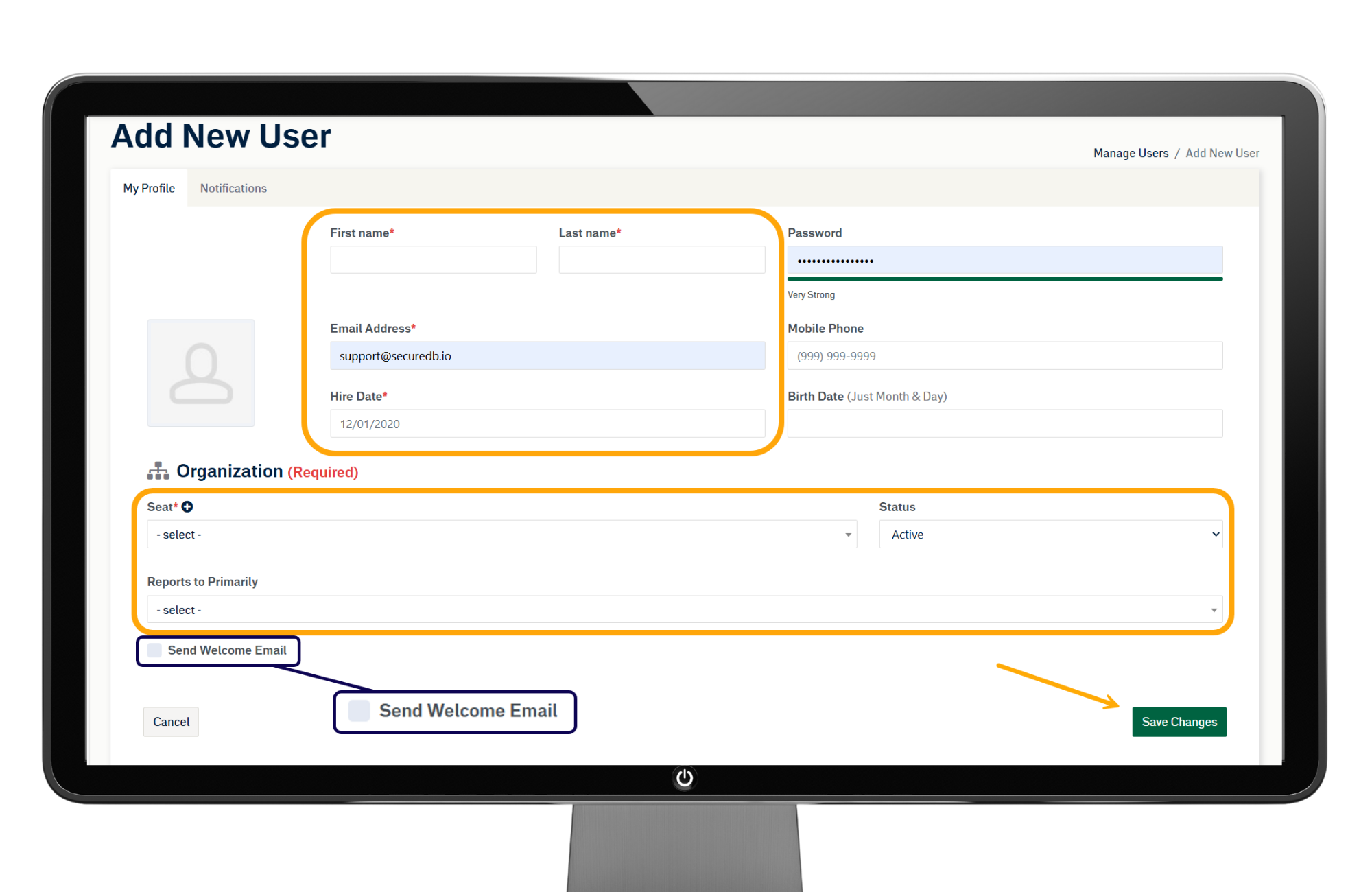Click into the Last name field

point(661,260)
